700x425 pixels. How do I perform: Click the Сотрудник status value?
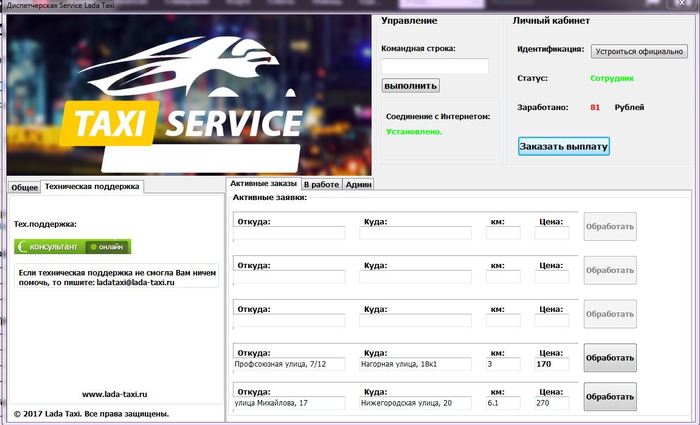point(612,78)
